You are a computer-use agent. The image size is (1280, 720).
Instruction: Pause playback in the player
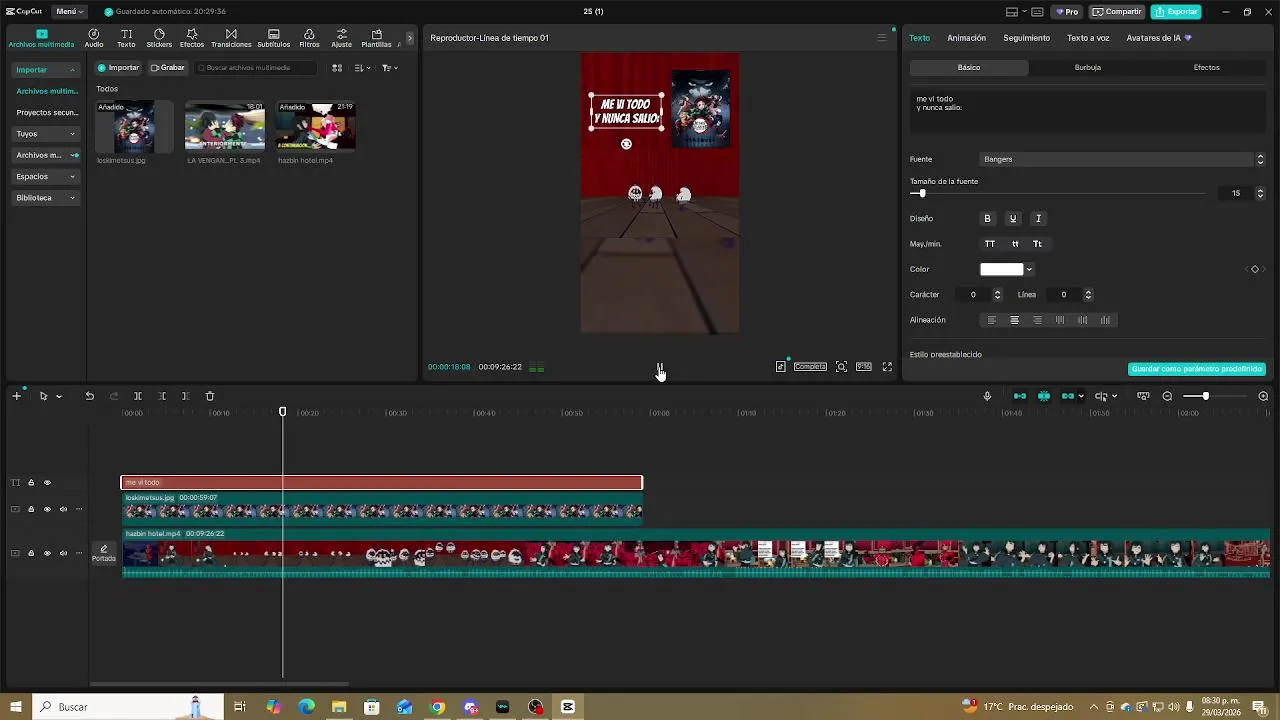click(660, 367)
